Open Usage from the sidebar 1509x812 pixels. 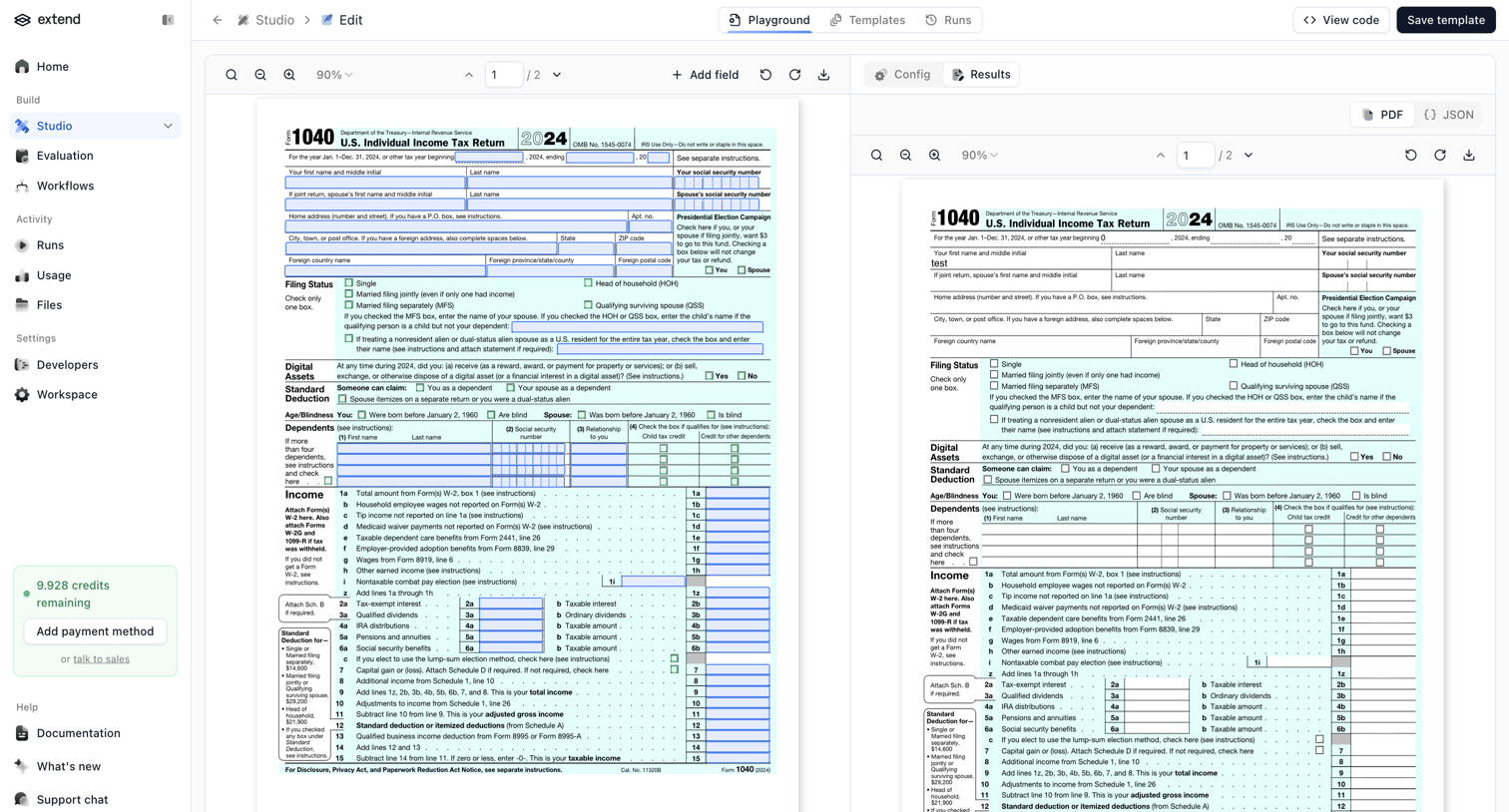click(96, 275)
